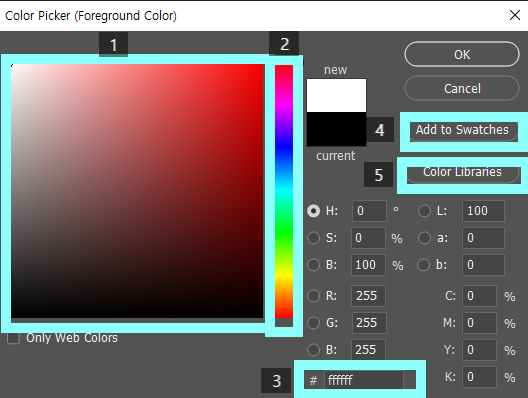Select the B brightness radio button

pos(313,265)
